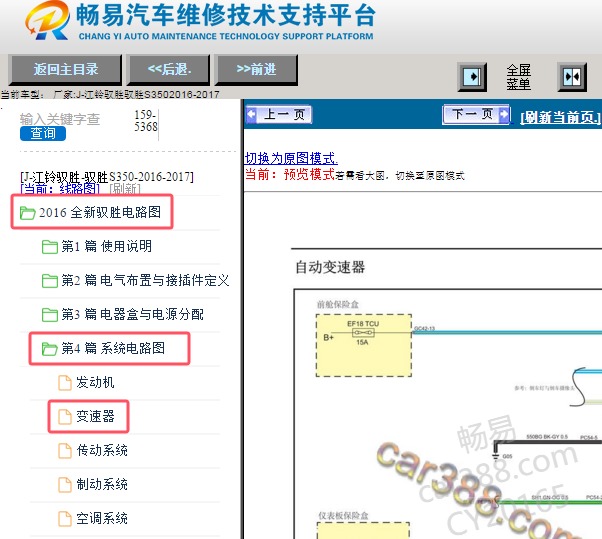Open the 全屏菜单 link
This screenshot has width=602, height=539.
click(x=518, y=77)
